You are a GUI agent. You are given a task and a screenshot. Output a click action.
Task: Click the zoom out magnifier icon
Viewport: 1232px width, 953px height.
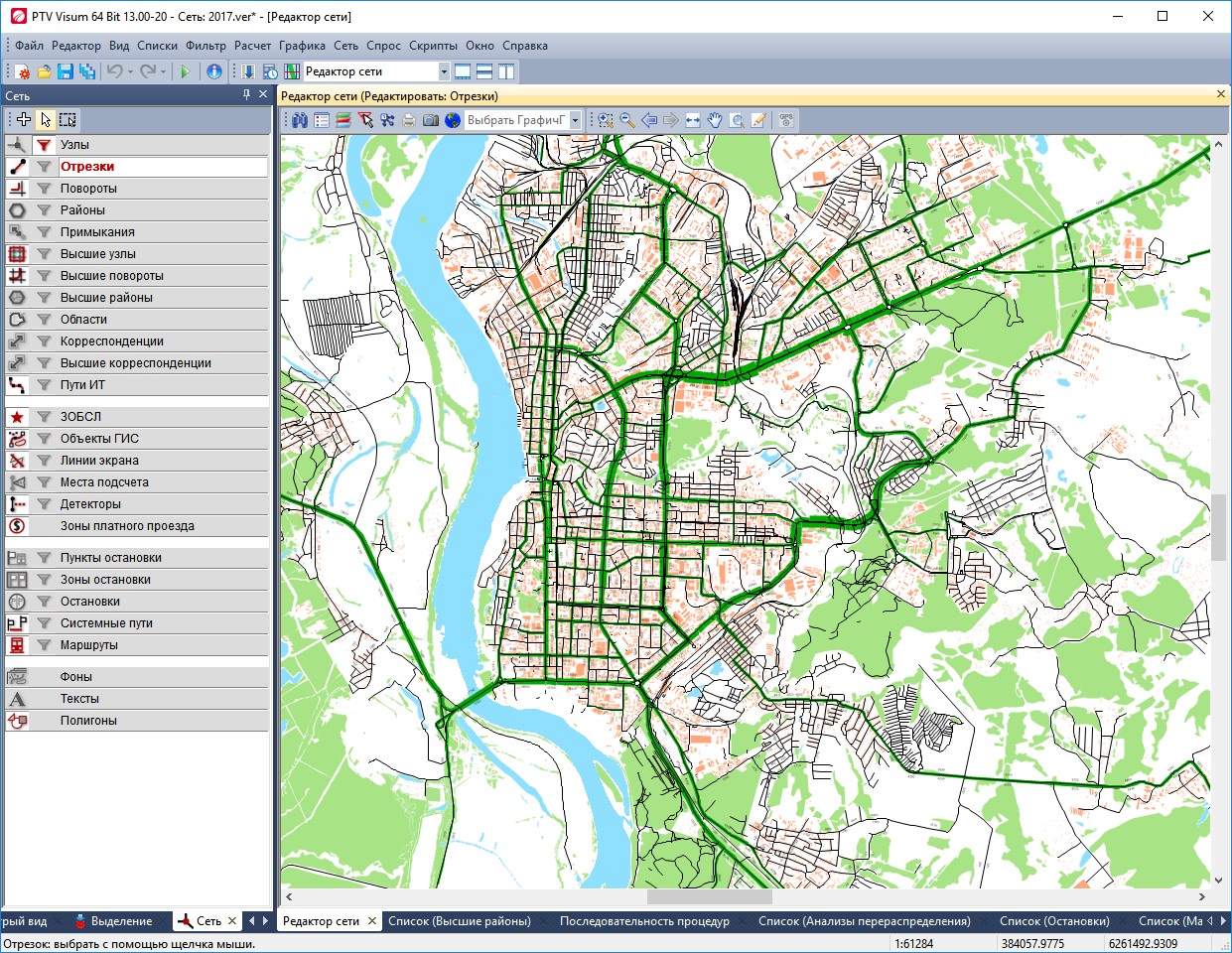tap(627, 120)
